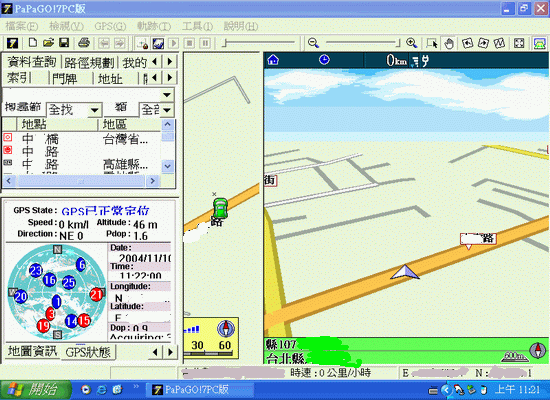Select the 地址 search tab

click(x=110, y=78)
